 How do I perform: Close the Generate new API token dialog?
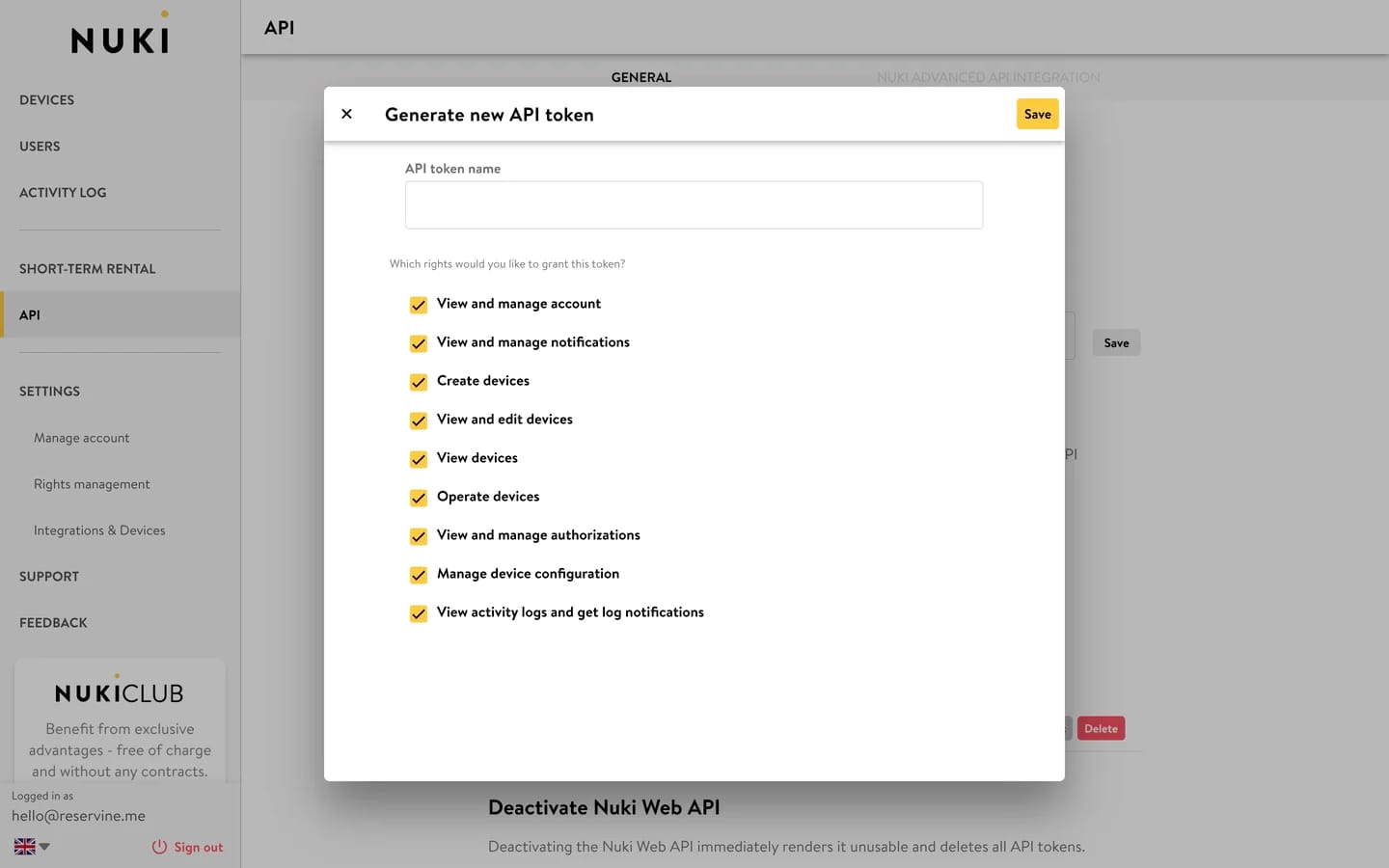point(347,114)
